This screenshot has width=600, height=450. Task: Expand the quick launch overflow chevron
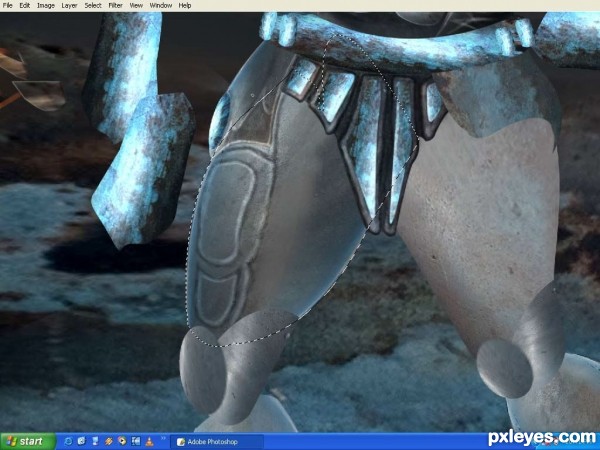163,438
